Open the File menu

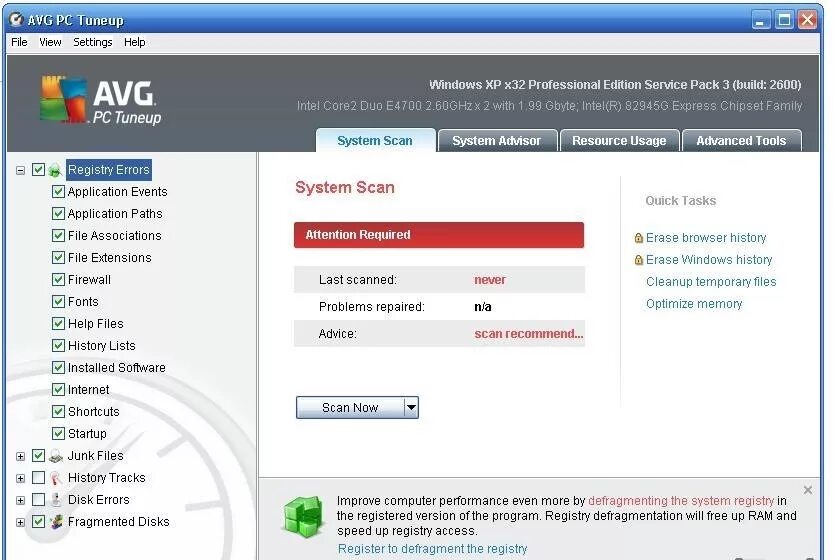tap(19, 42)
